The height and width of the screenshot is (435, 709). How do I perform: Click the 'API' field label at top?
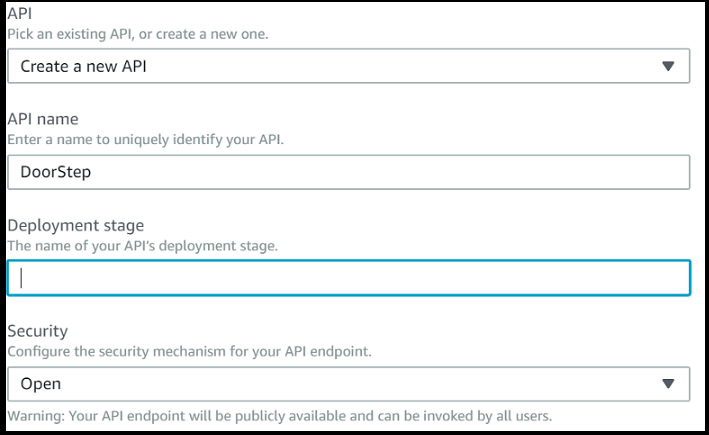click(20, 15)
